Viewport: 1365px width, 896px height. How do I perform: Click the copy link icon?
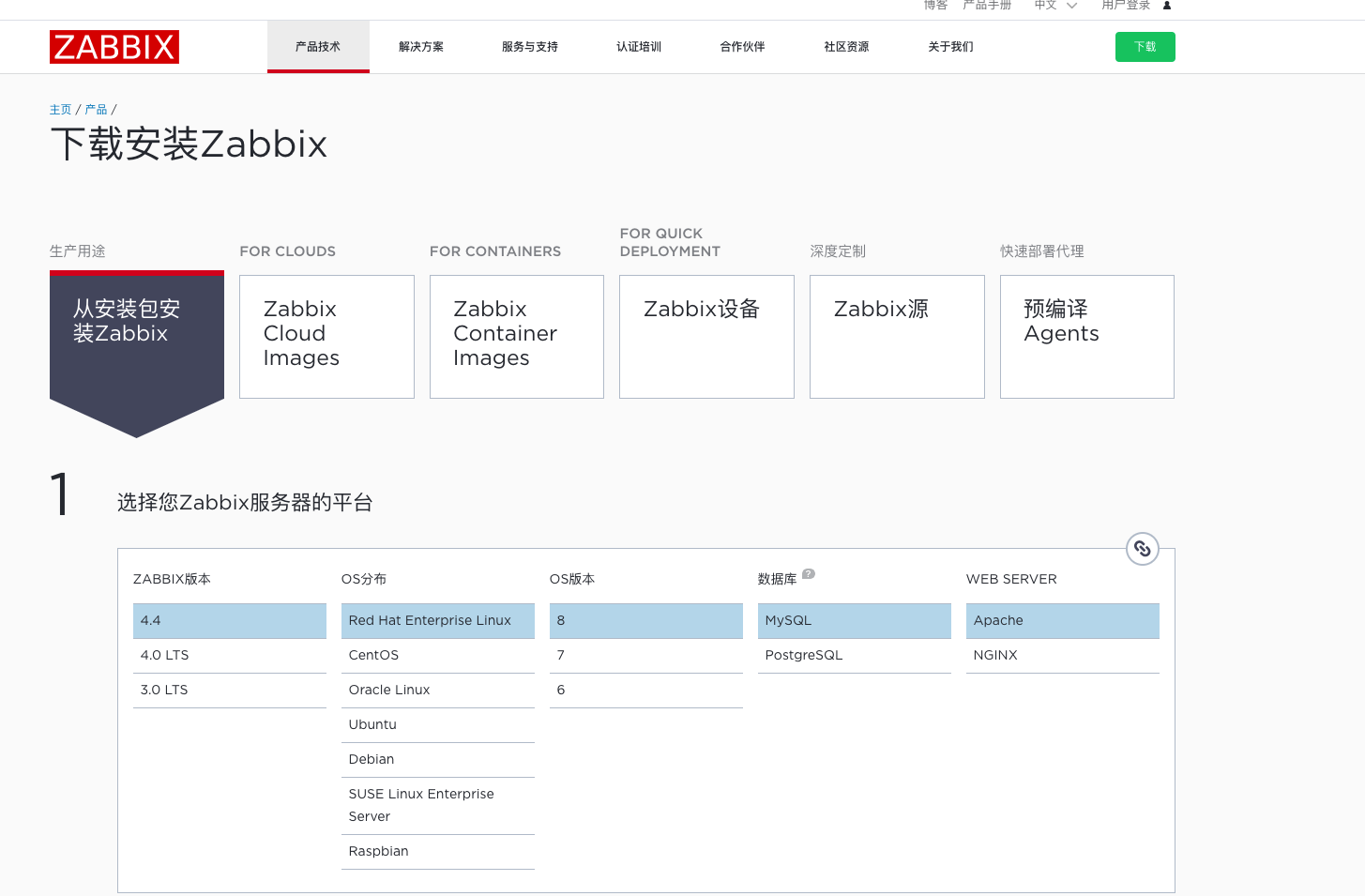click(1142, 549)
